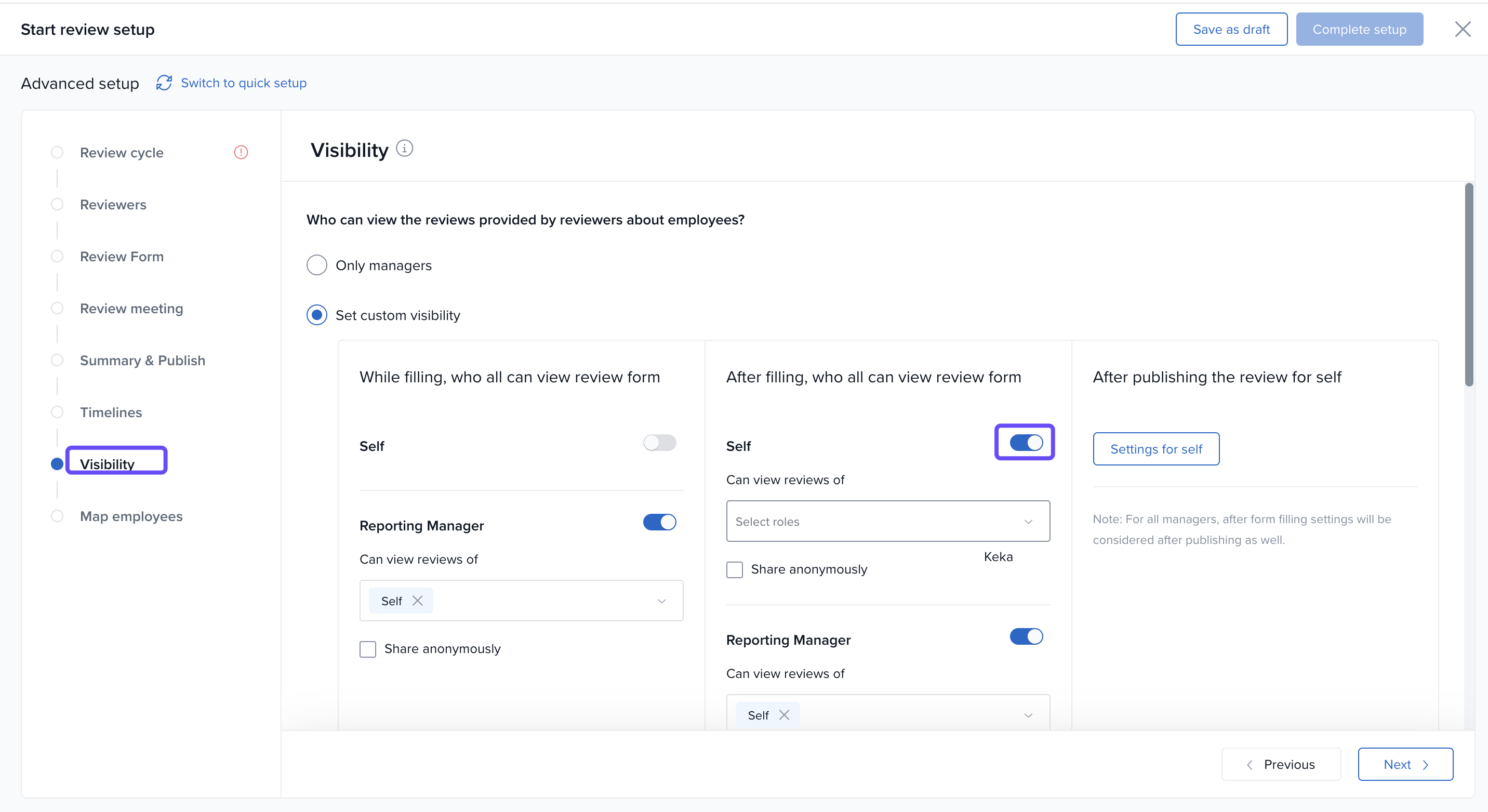This screenshot has width=1488, height=812.
Task: Go back with the Previous button
Action: coord(1281,764)
